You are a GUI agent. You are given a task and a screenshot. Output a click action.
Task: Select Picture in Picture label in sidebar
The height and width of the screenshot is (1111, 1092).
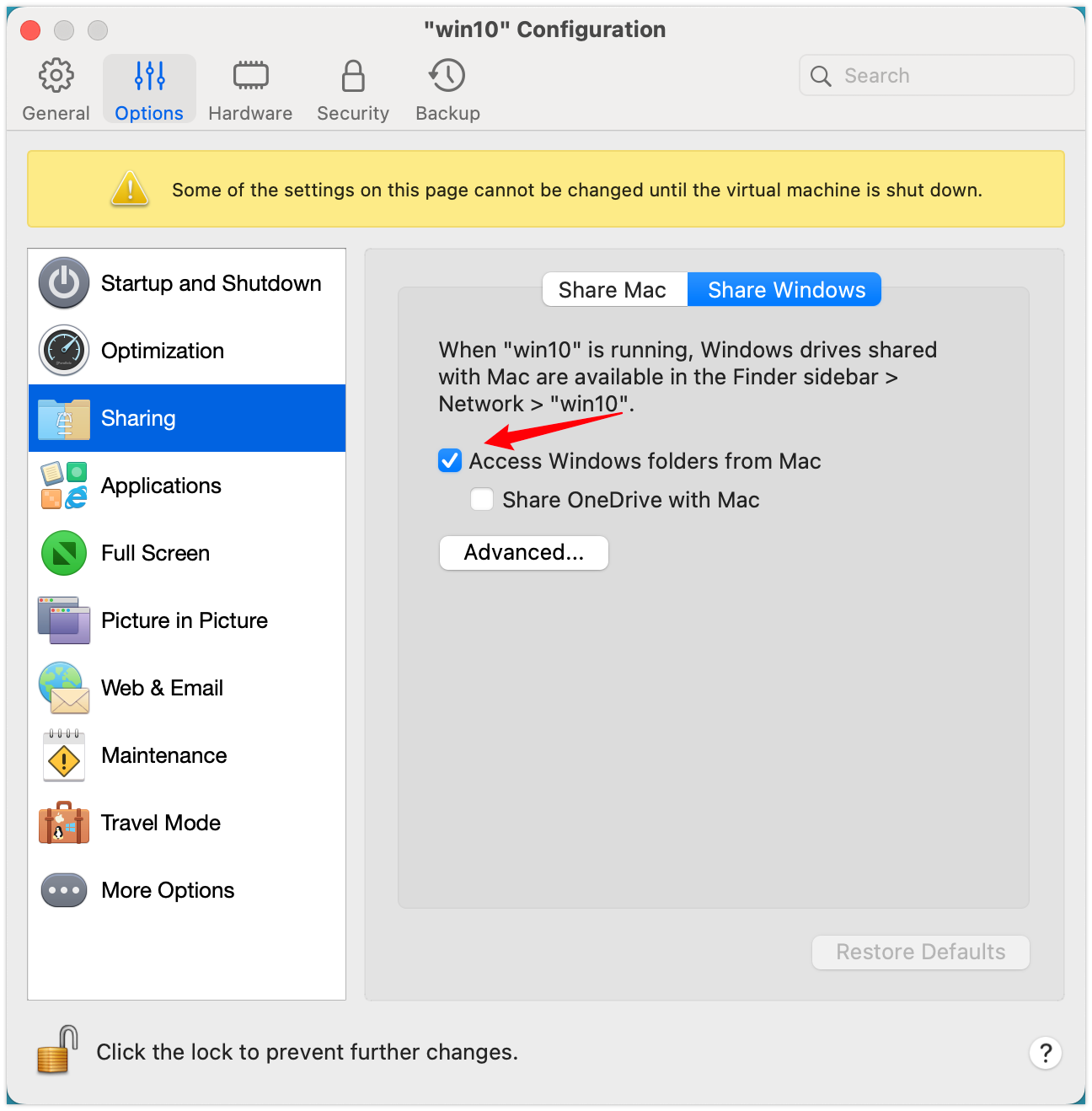185,620
